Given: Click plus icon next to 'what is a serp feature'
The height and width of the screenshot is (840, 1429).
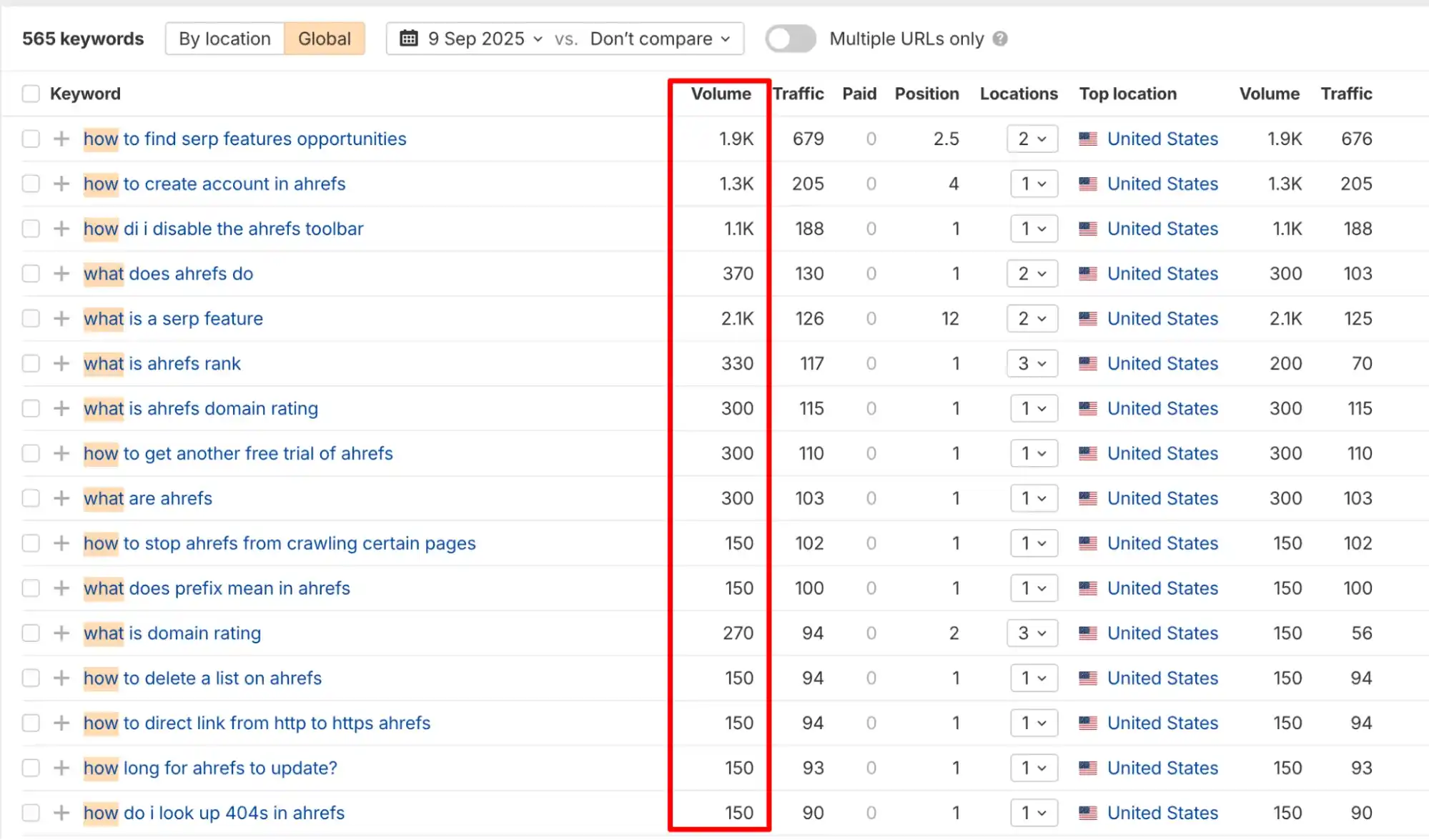Looking at the screenshot, I should pyautogui.click(x=61, y=319).
